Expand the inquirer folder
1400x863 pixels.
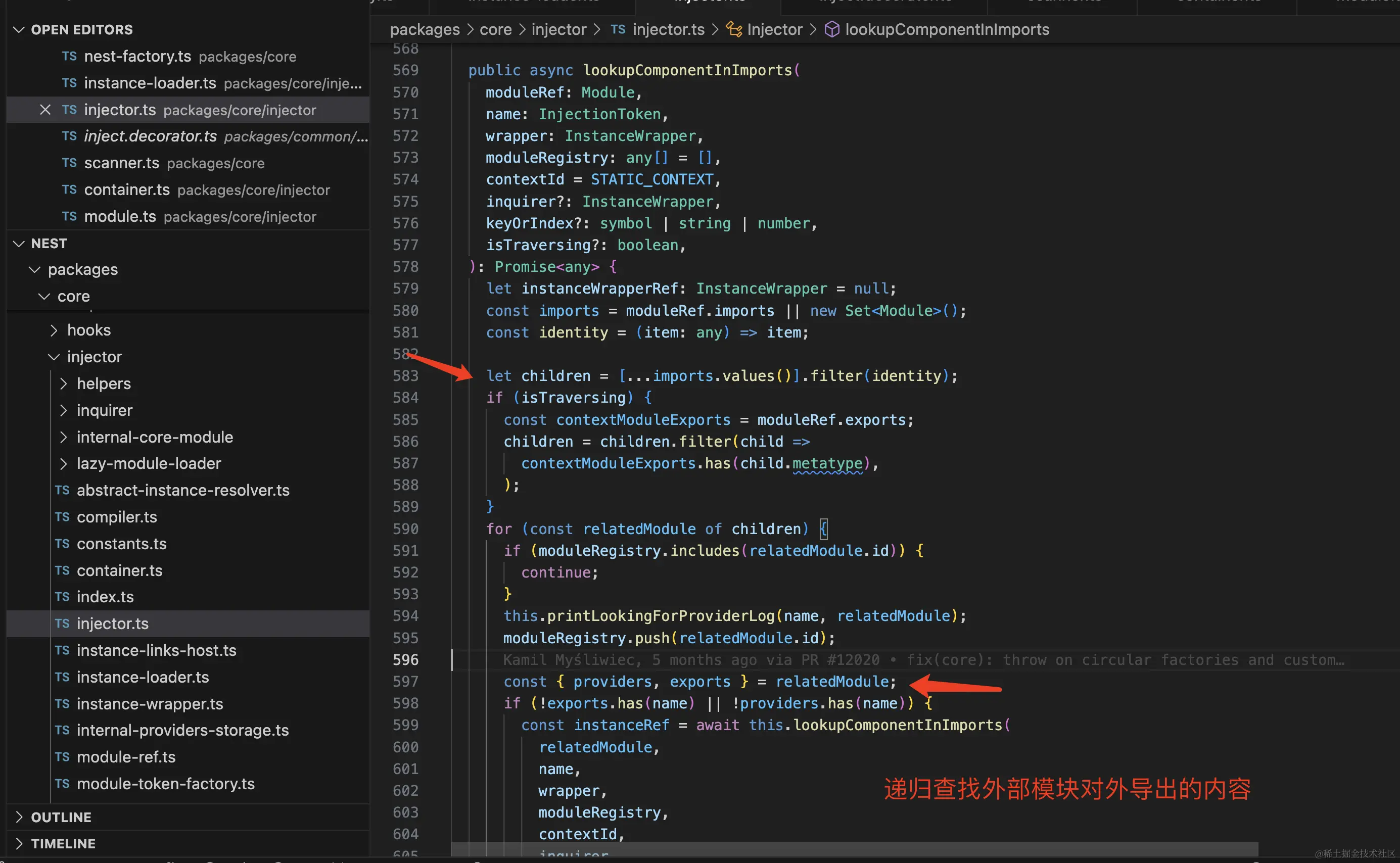tap(63, 410)
